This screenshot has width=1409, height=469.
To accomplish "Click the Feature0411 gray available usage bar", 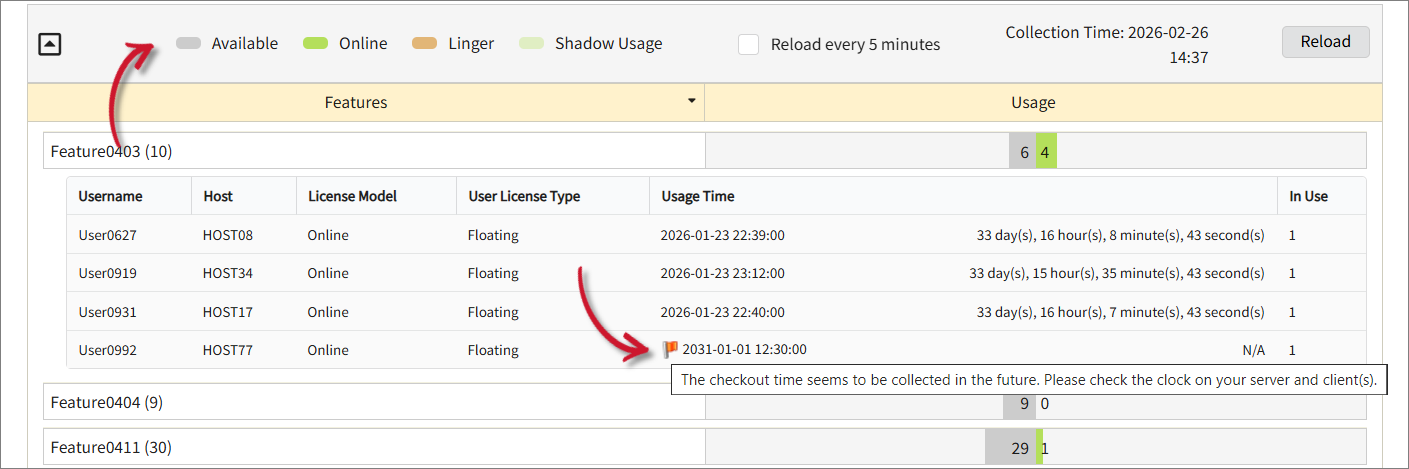I will (1010, 448).
